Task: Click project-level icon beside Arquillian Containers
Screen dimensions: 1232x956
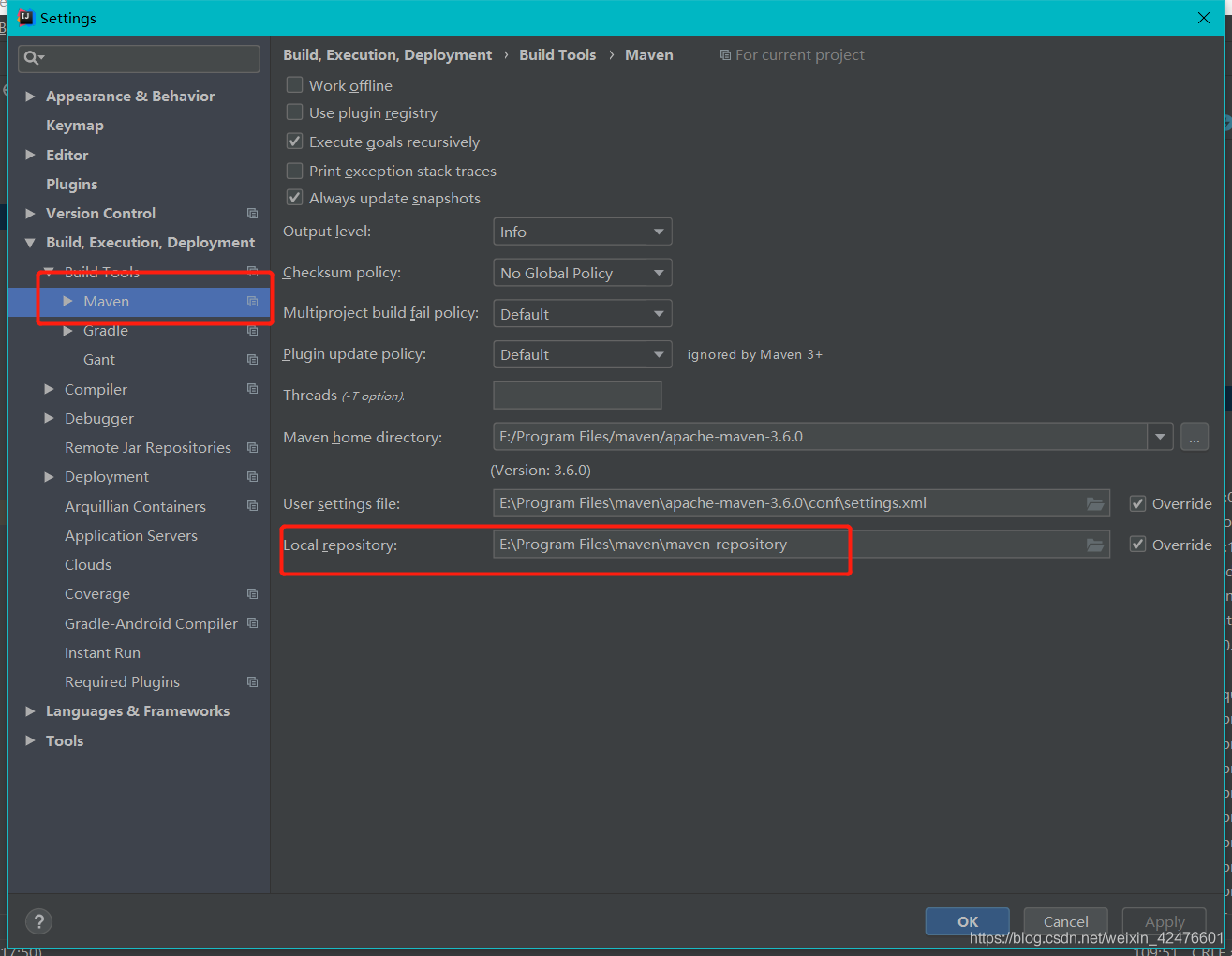Action: coord(252,506)
